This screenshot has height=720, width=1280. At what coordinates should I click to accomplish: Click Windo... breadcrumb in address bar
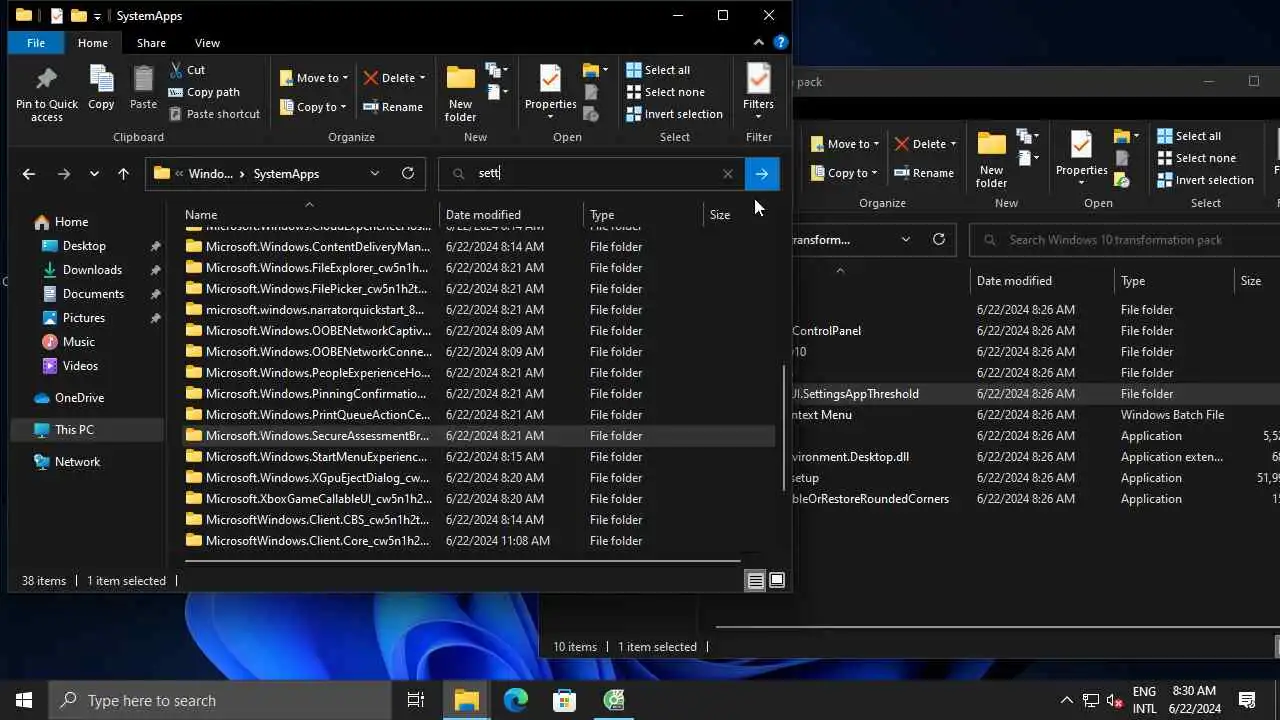coord(210,174)
